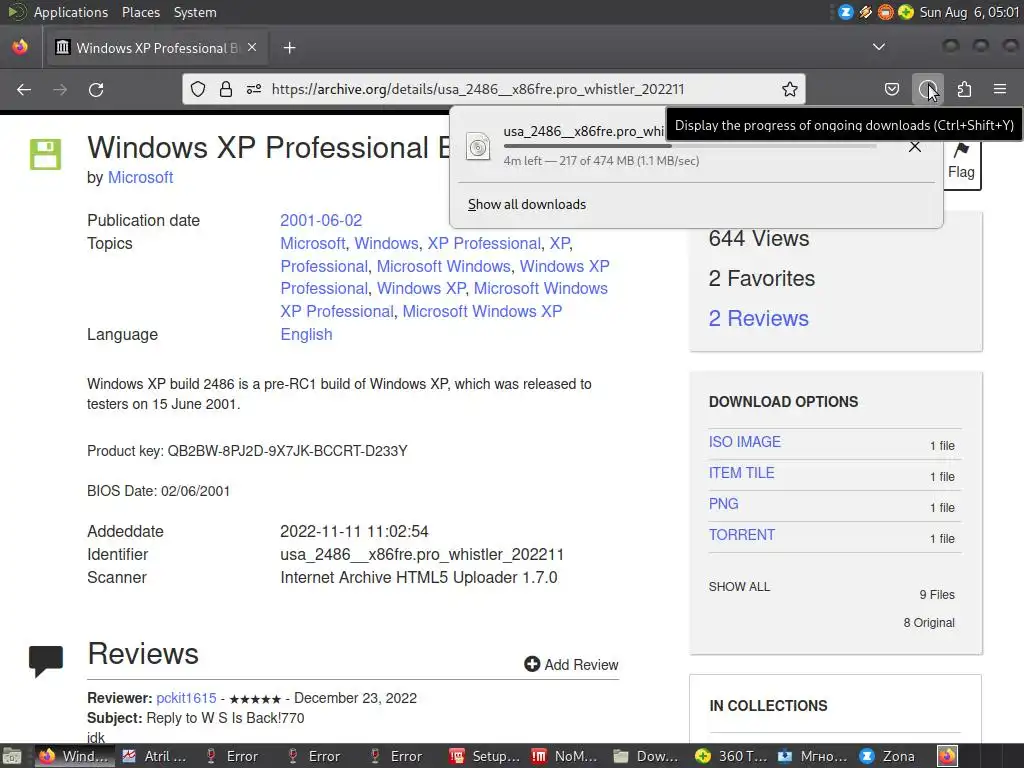This screenshot has width=1024, height=768.
Task: Select the green floppy software icon
Action: click(45, 154)
